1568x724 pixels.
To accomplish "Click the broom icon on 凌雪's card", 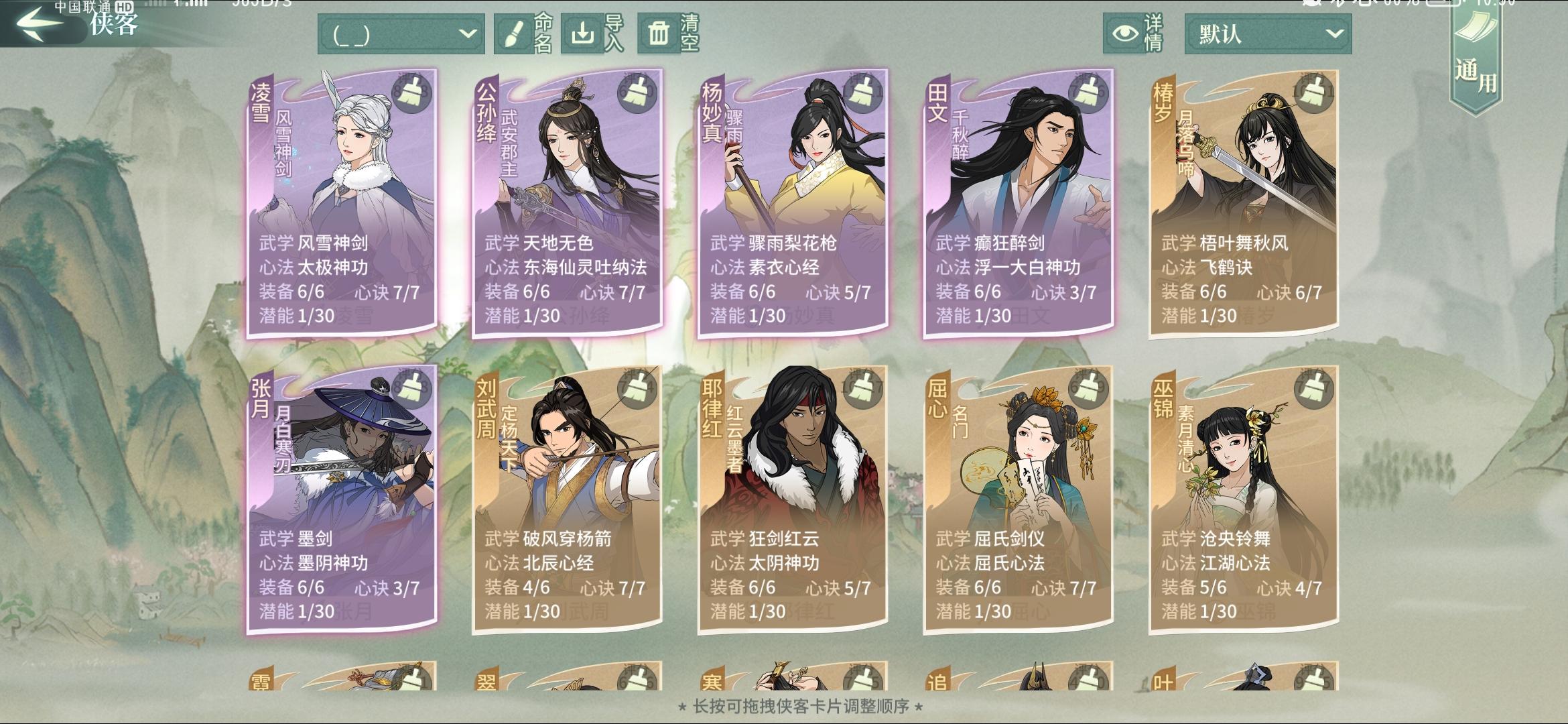I will click(x=413, y=93).
